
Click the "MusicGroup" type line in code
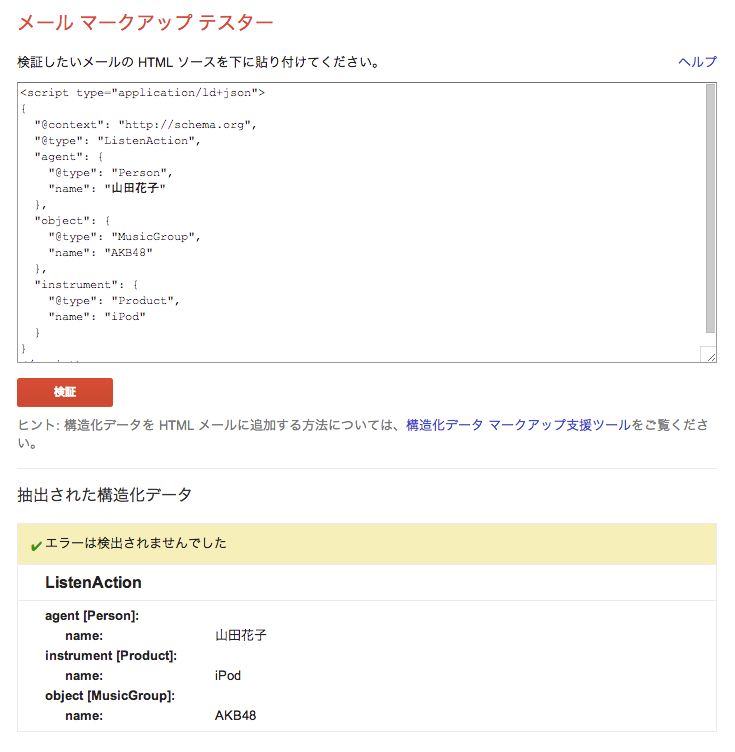124,236
